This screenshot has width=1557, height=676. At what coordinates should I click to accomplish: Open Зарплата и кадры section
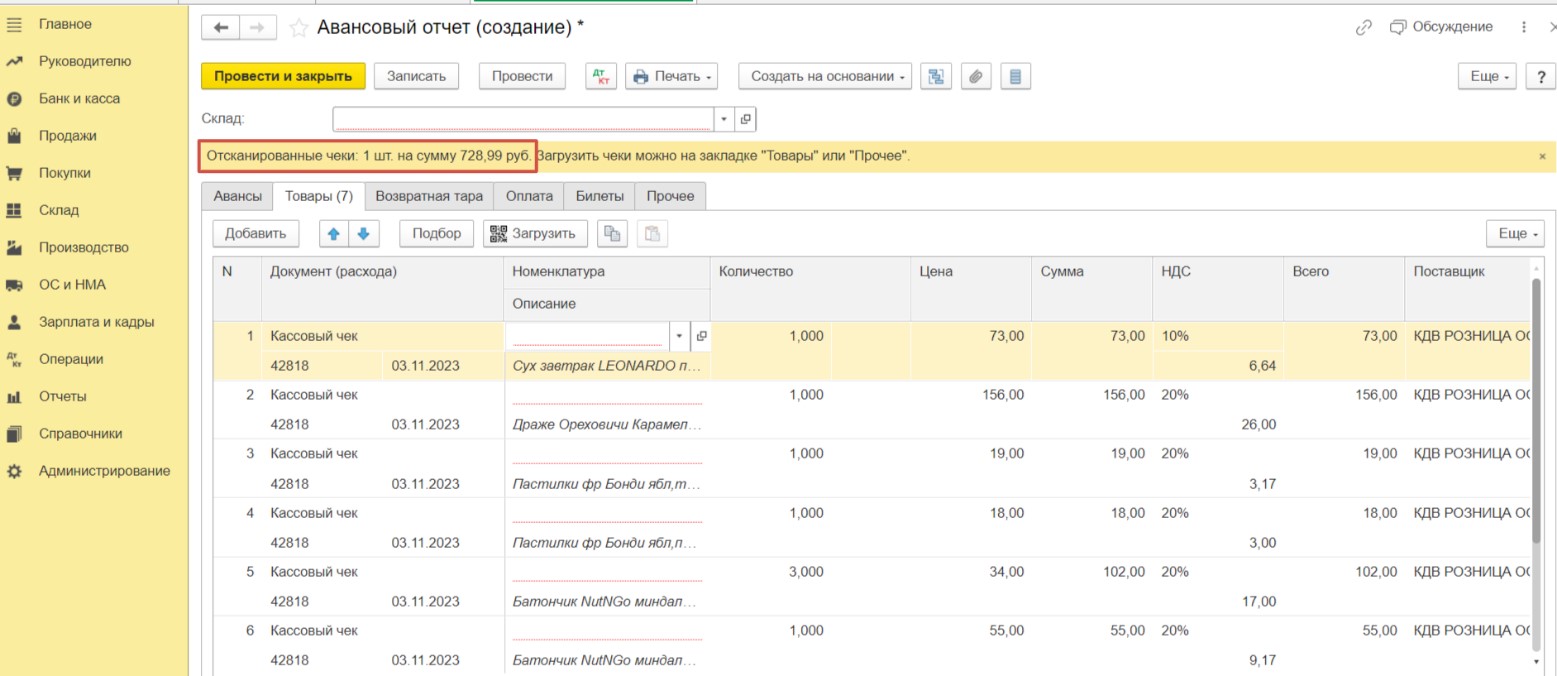tap(96, 322)
